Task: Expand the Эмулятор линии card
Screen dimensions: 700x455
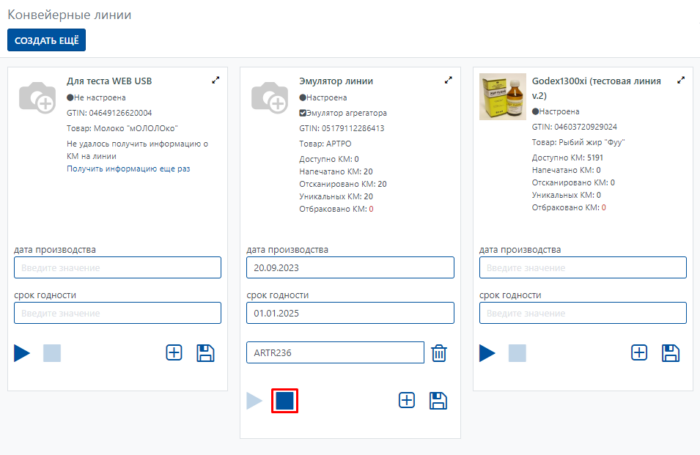Action: click(x=449, y=80)
